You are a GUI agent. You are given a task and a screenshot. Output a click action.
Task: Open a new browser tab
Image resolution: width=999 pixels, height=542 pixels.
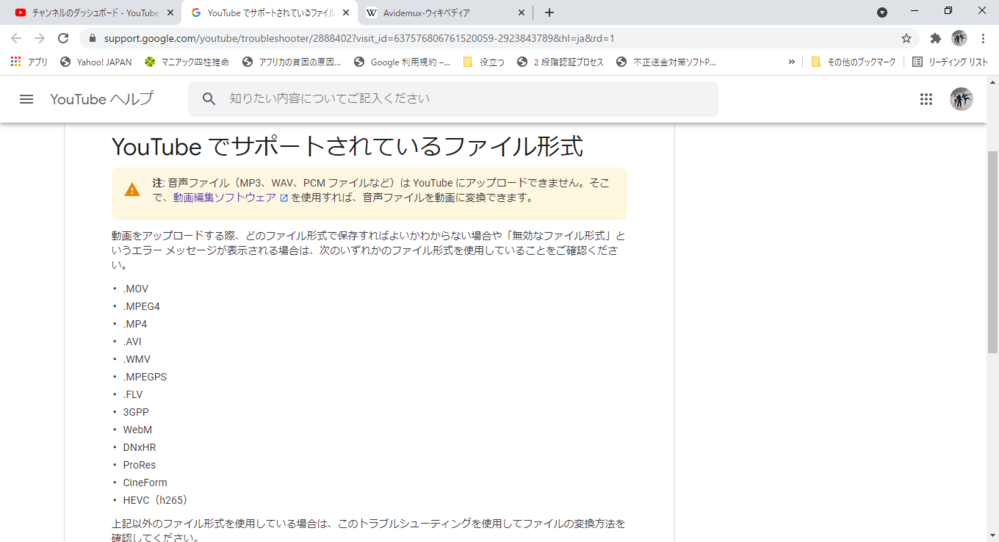point(549,13)
